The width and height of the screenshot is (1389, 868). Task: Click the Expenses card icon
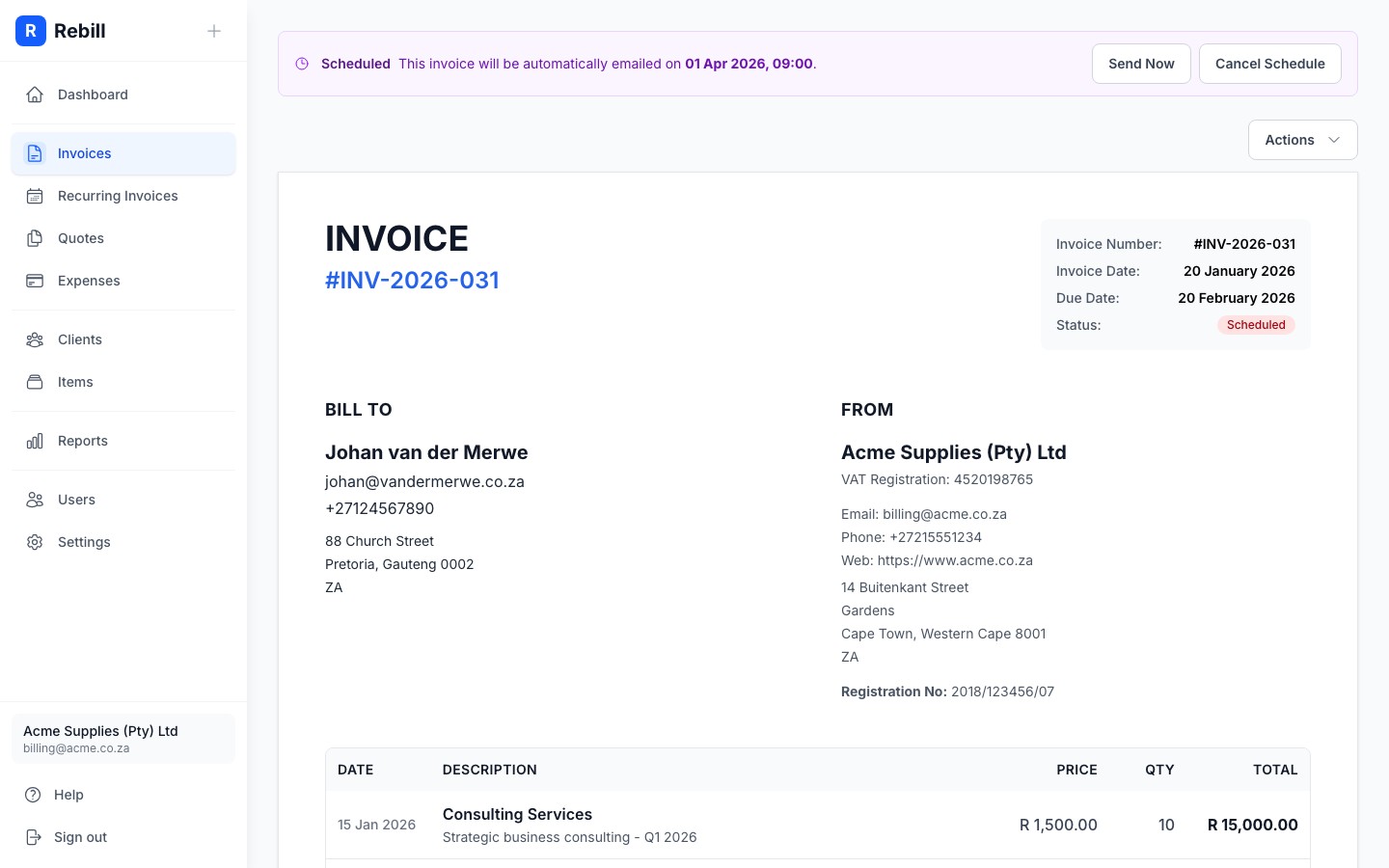35,281
